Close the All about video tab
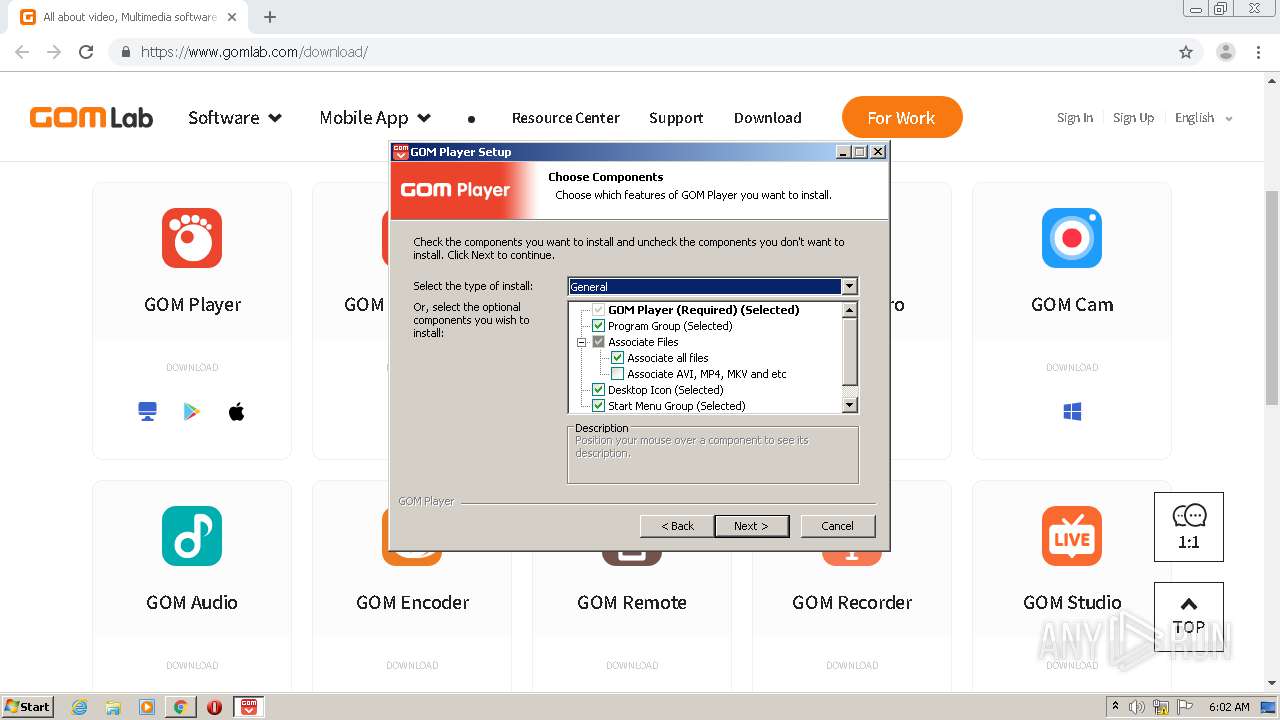1280x720 pixels. click(x=232, y=17)
